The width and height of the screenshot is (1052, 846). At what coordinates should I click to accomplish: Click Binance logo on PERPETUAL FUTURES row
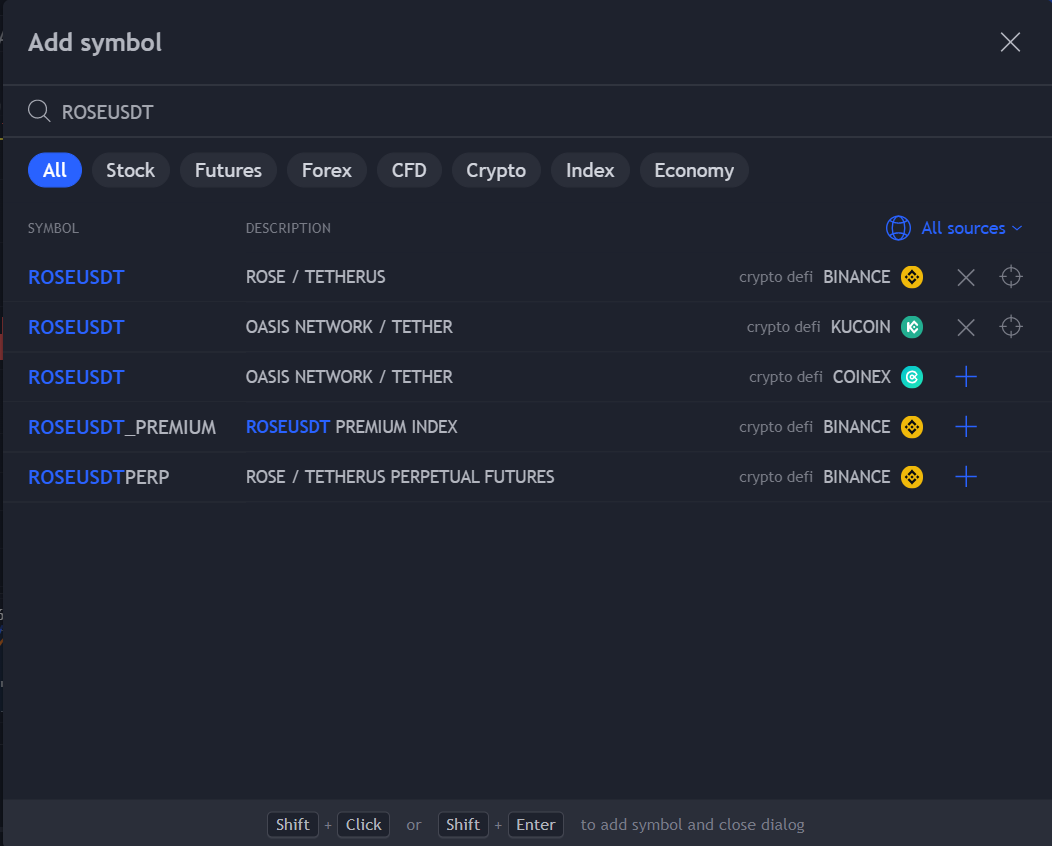pos(912,477)
